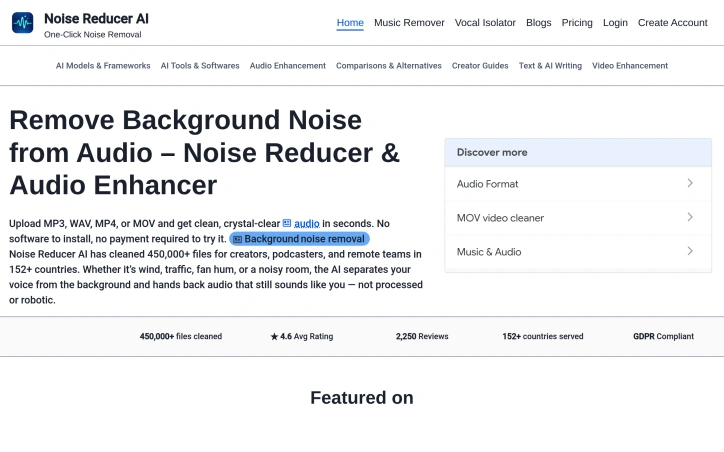Open the Pricing page
724x452 pixels.
coord(577,23)
